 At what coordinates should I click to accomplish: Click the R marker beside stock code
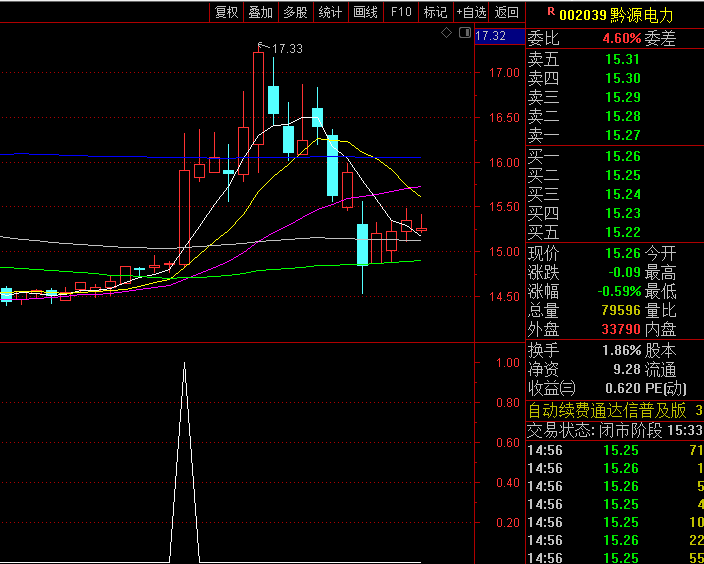pos(551,12)
